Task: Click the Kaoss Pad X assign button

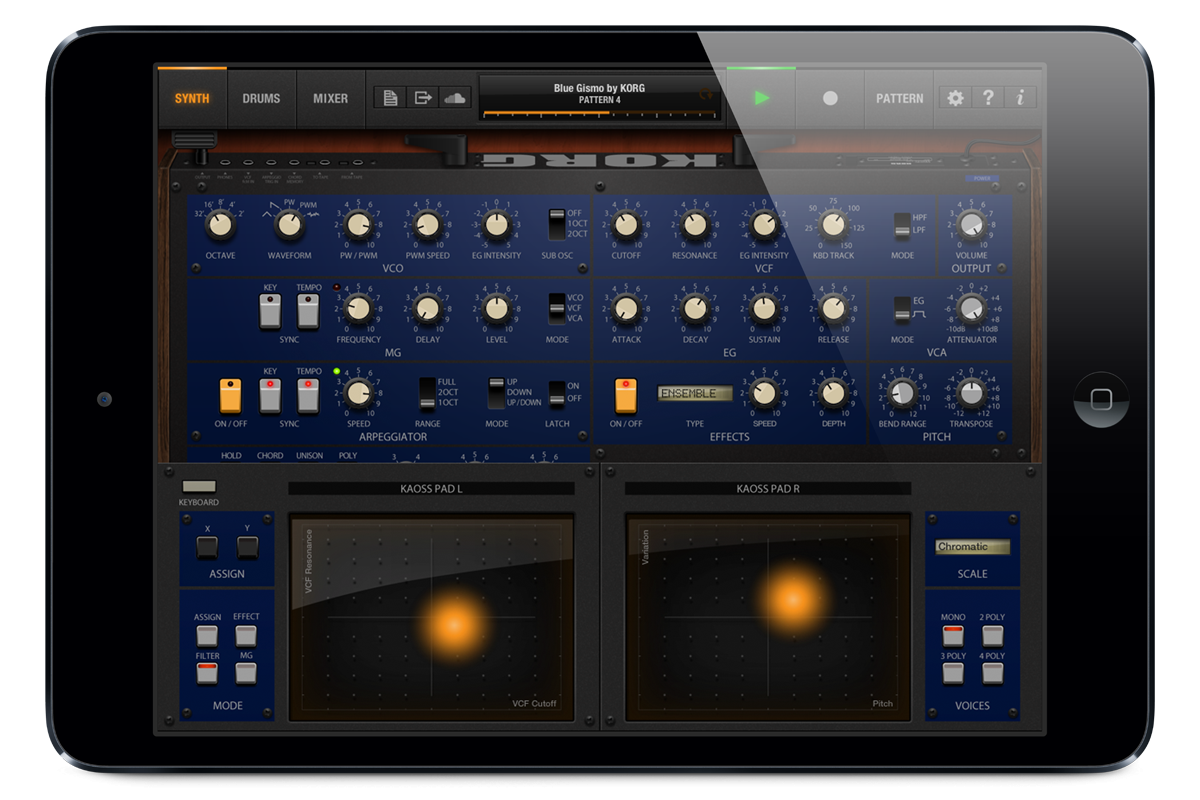Action: point(207,547)
